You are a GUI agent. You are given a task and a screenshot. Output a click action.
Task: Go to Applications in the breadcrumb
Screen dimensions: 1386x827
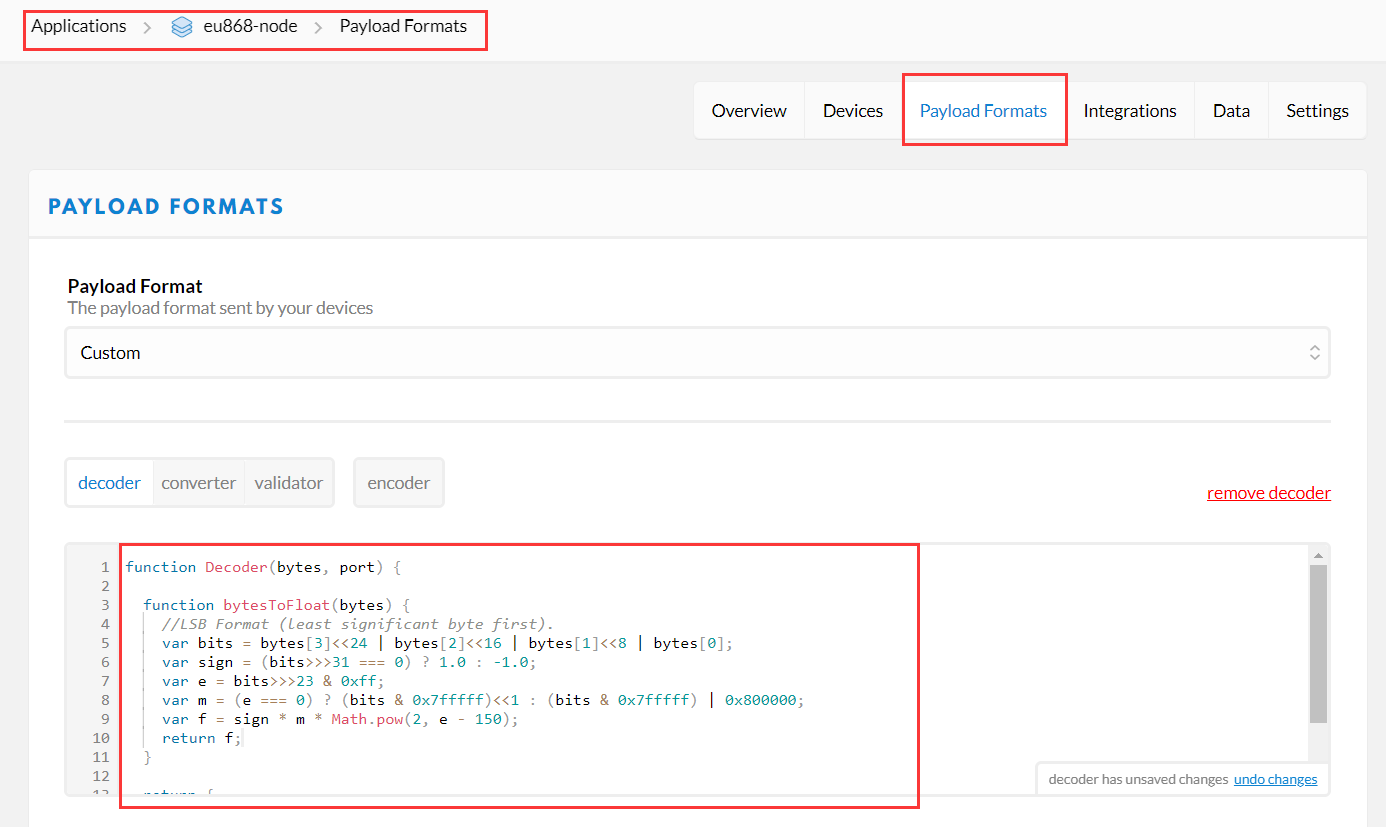79,26
